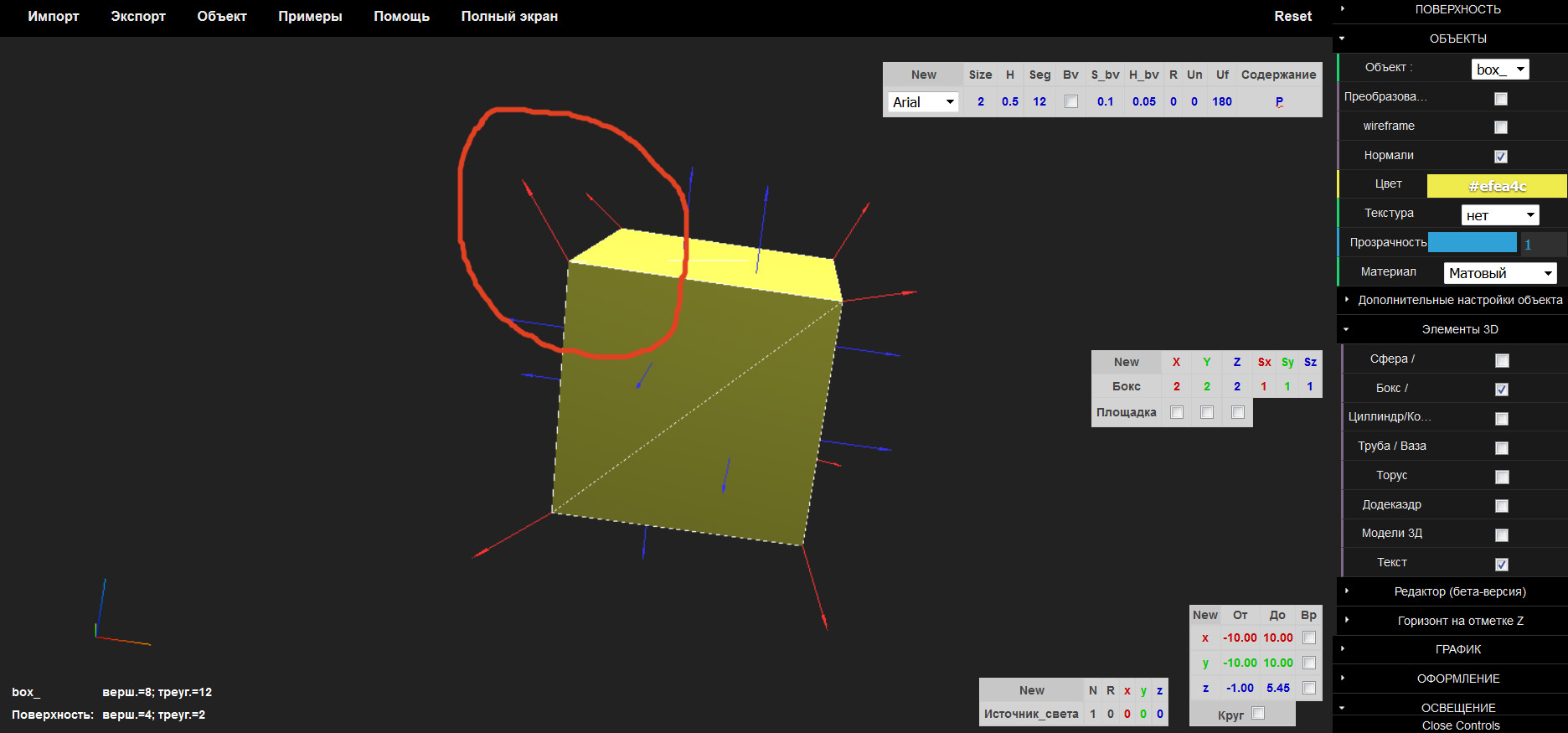
Task: Click Close Controls at panel bottom
Action: 1460,725
